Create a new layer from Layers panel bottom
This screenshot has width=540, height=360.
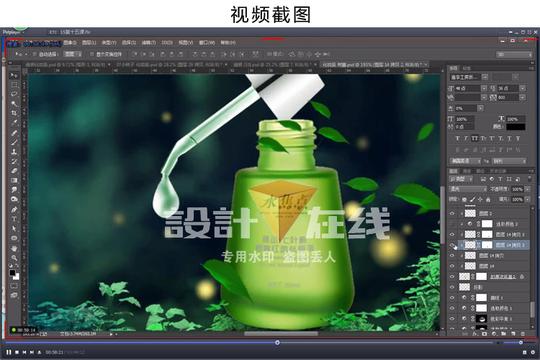point(513,333)
